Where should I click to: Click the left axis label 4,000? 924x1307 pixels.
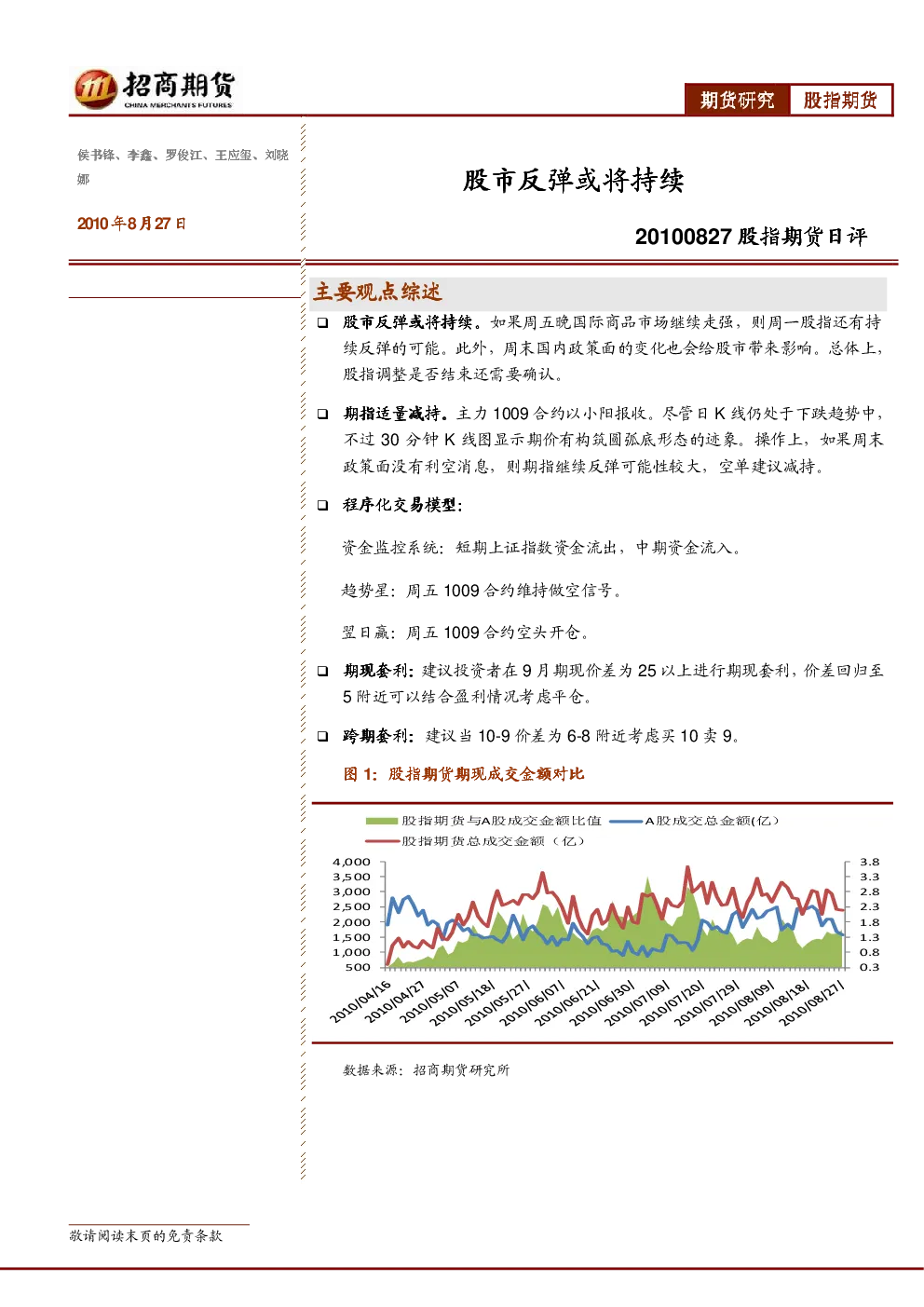[x=352, y=863]
